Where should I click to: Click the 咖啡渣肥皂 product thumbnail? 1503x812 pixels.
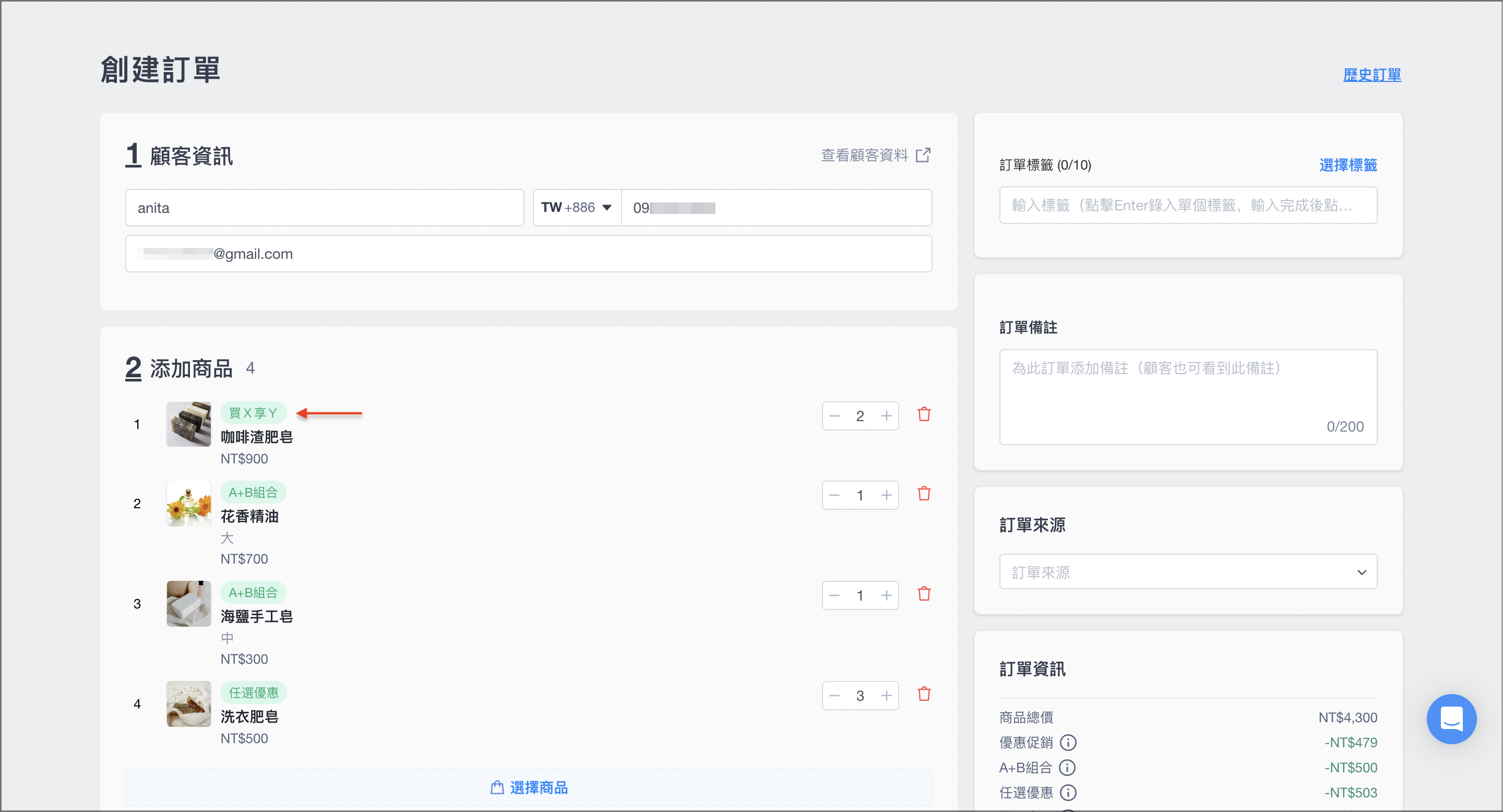(188, 424)
